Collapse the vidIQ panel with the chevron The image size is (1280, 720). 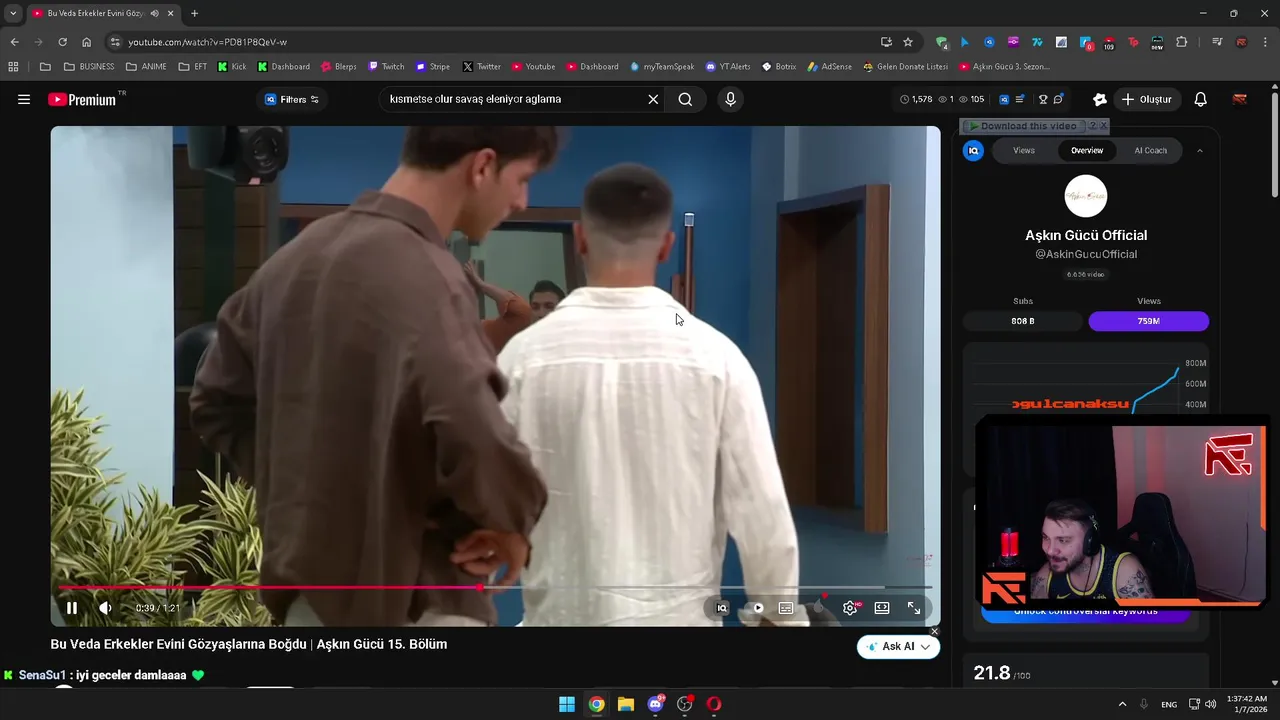(1200, 151)
